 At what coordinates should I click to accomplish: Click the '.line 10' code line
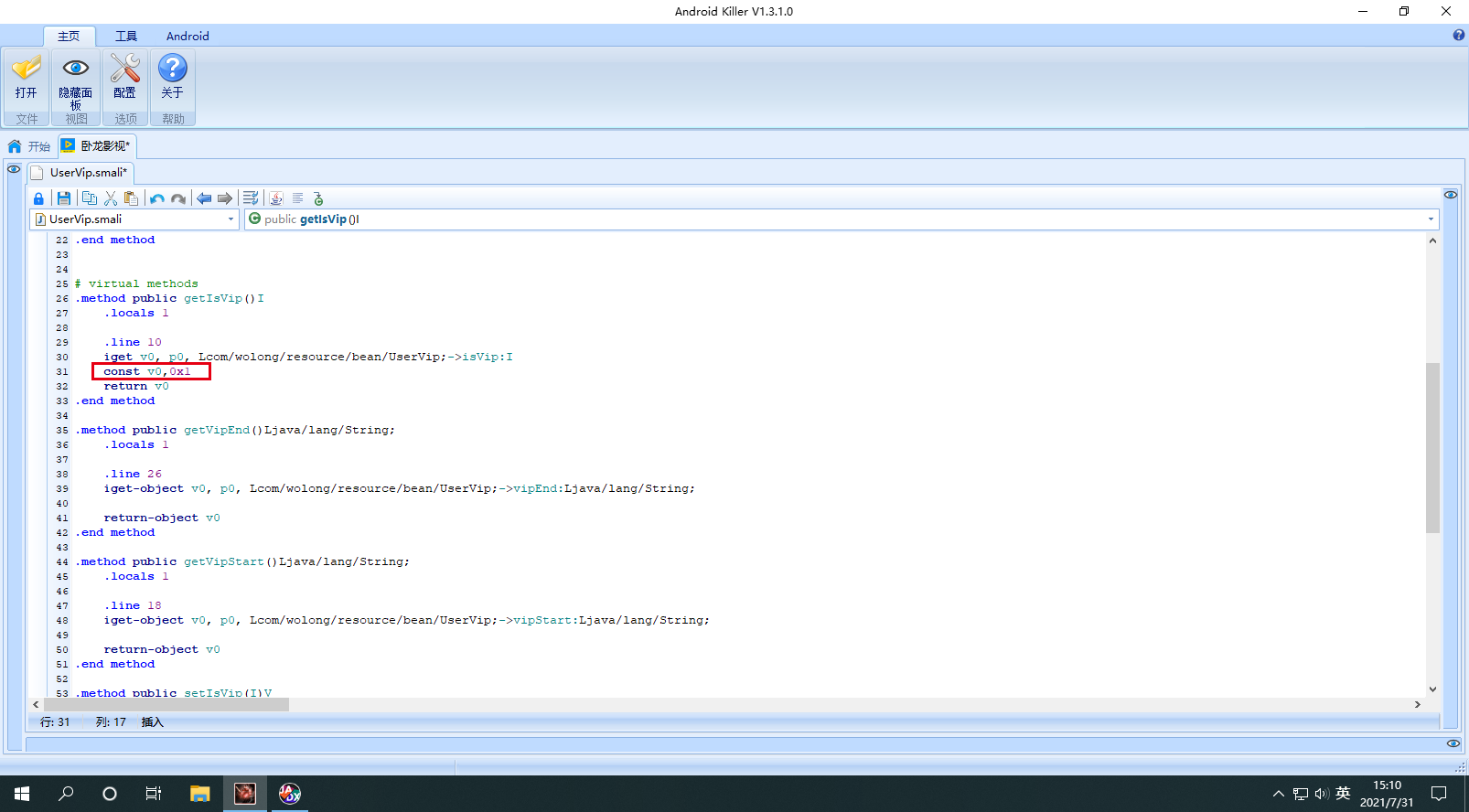[x=133, y=342]
